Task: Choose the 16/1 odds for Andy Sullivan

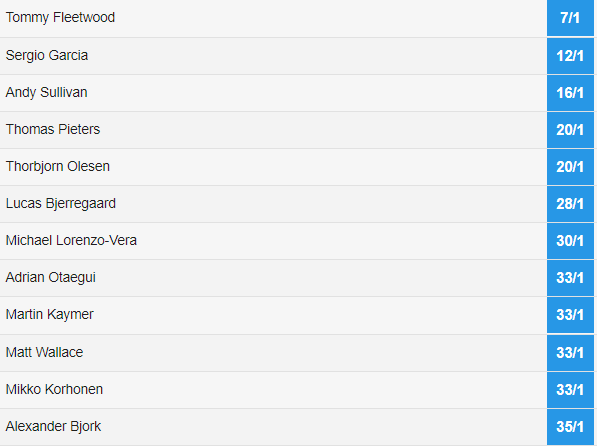Action: click(570, 93)
